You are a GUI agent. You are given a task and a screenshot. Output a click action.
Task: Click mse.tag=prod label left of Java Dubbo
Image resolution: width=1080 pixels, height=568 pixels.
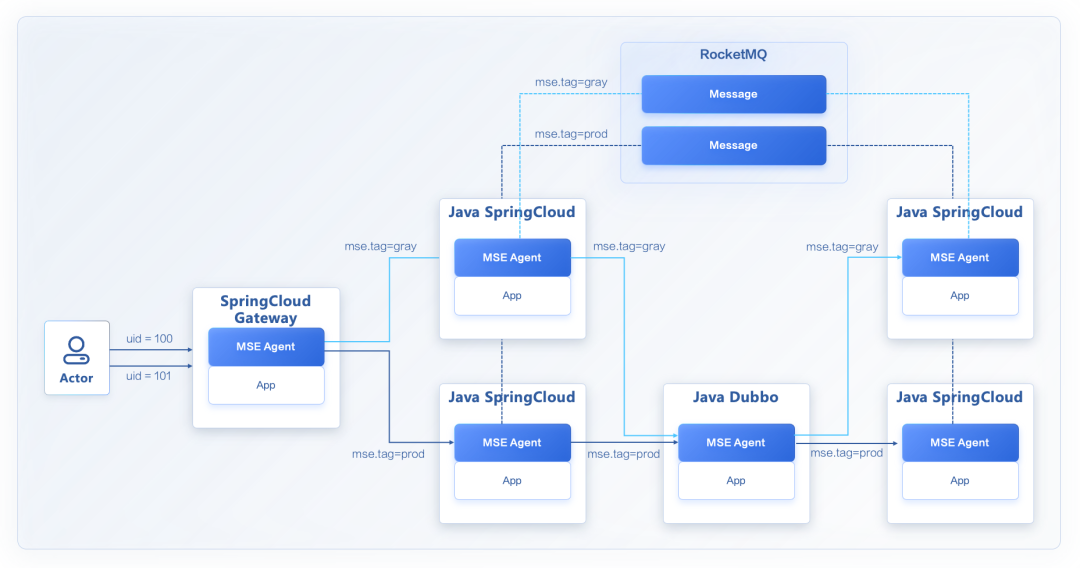[623, 454]
